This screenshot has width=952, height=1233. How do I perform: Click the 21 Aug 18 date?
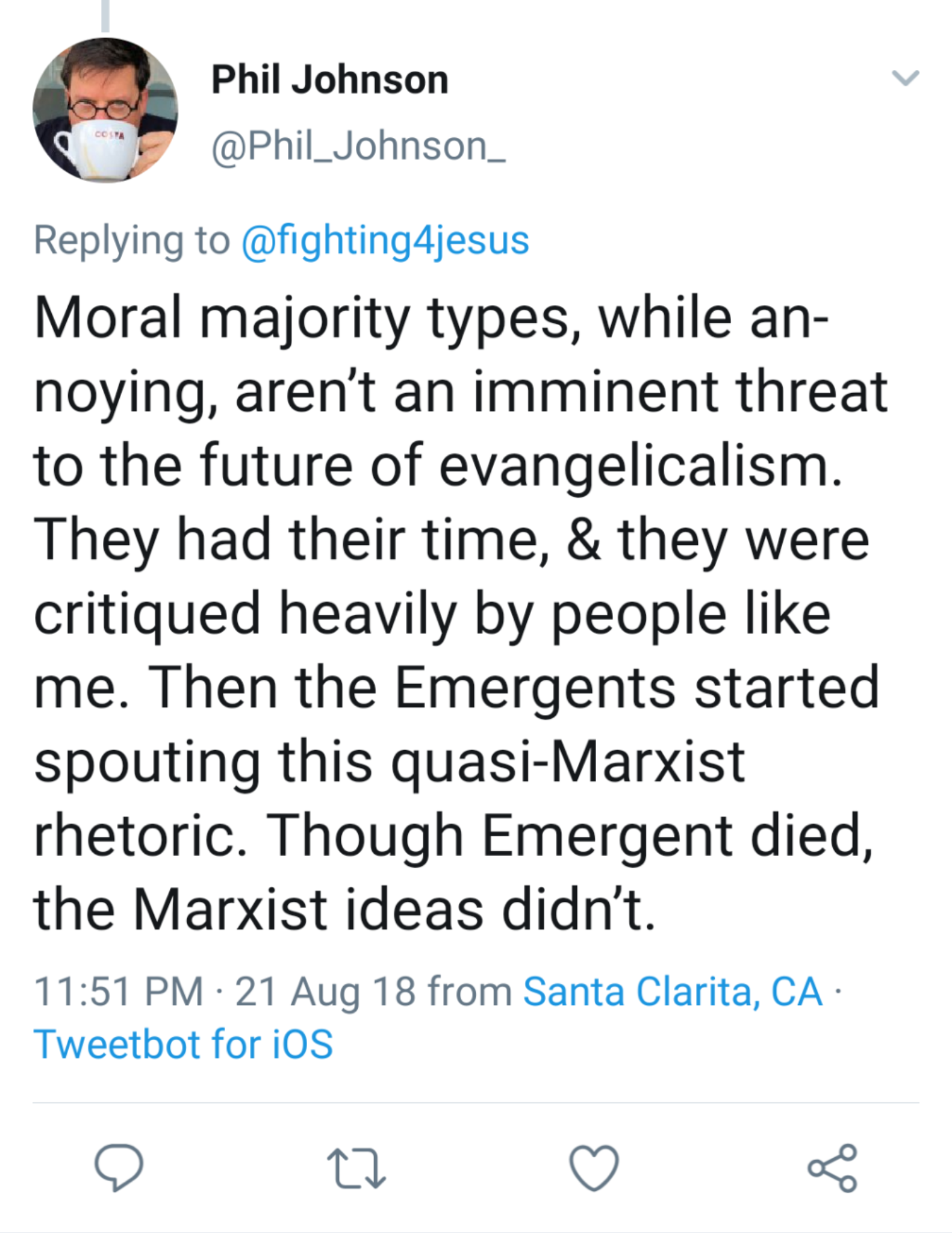[325, 991]
